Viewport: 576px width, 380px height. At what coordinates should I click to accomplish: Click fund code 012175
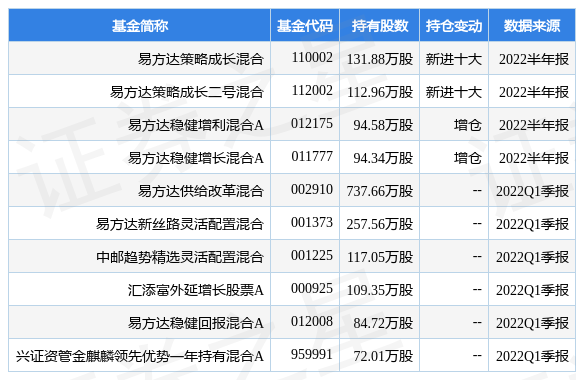tap(312, 123)
